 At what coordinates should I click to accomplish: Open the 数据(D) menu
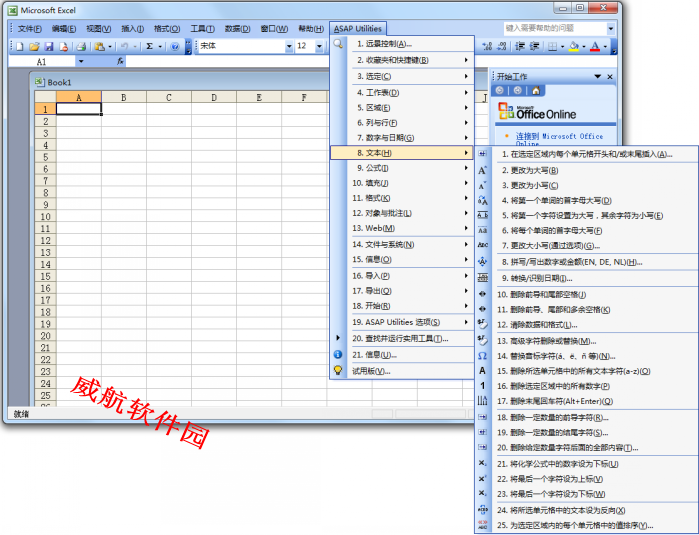point(237,29)
